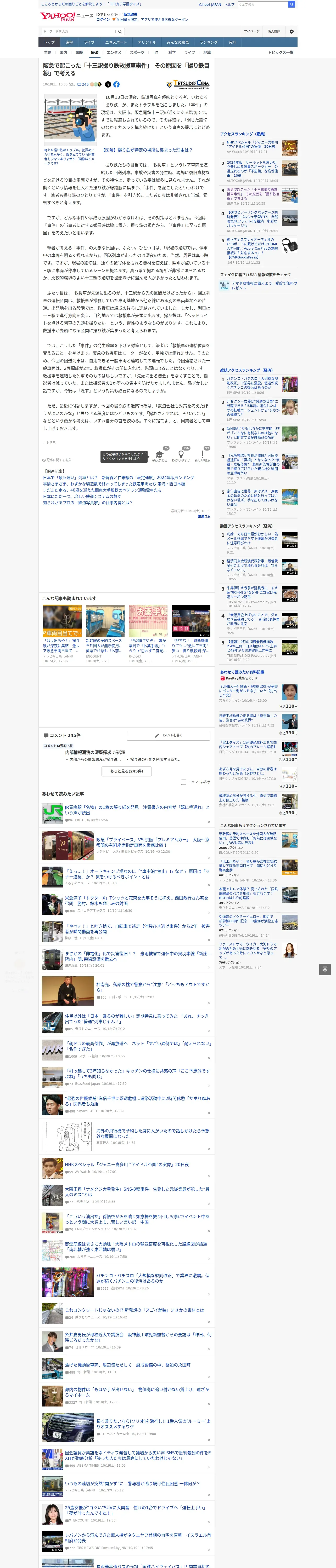Click the 記事に関する報告 report link
Image resolution: width=336 pixels, height=1568 pixels.
point(57,460)
